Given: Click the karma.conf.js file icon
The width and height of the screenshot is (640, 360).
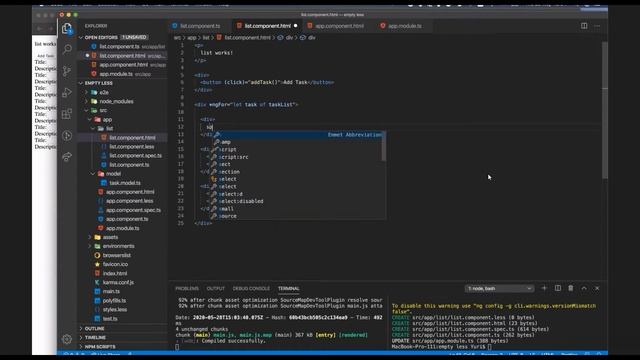Looking at the screenshot, I should point(97,282).
